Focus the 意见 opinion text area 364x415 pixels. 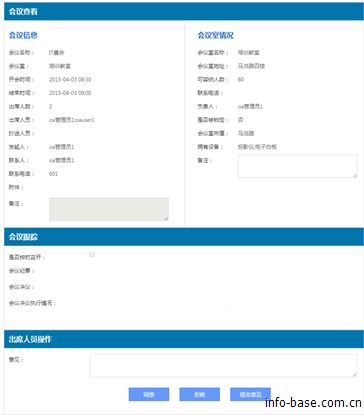point(223,366)
